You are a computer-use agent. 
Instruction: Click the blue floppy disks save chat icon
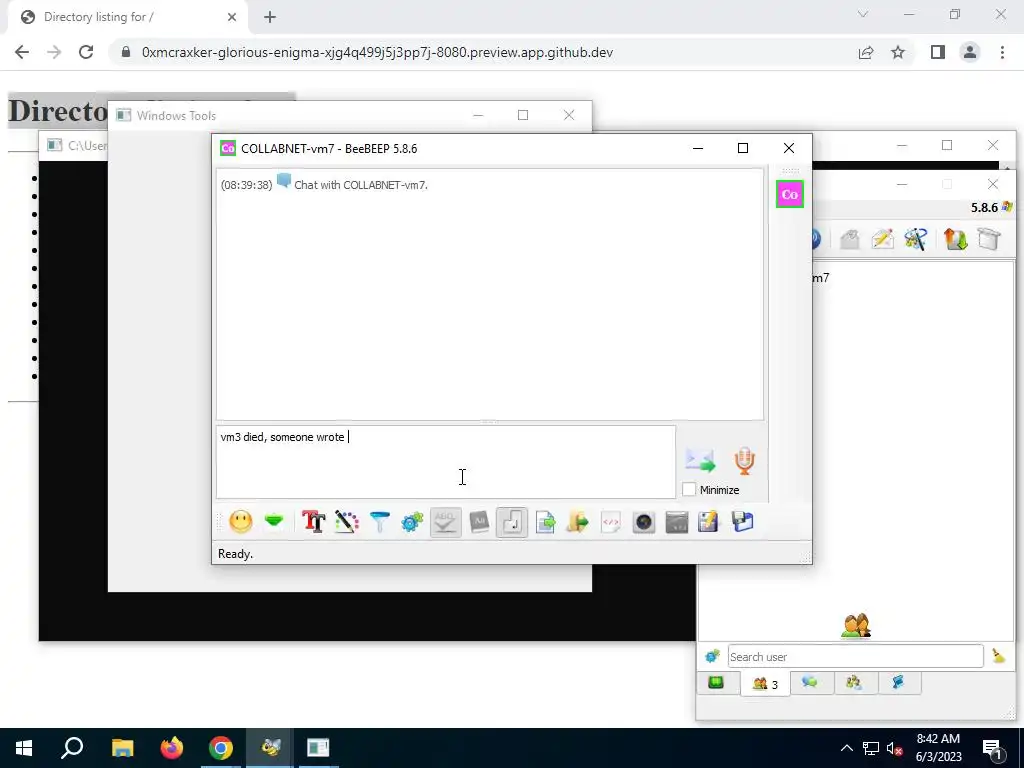743,522
